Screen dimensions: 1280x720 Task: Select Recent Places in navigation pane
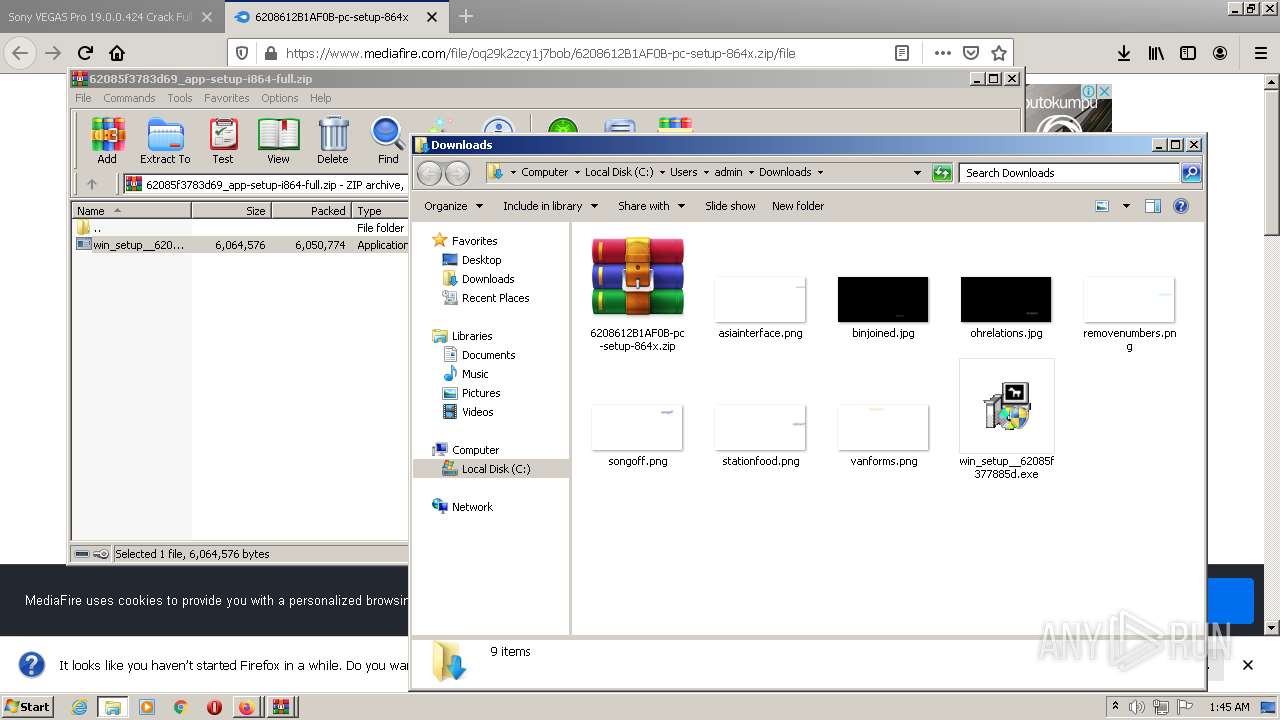coord(495,298)
